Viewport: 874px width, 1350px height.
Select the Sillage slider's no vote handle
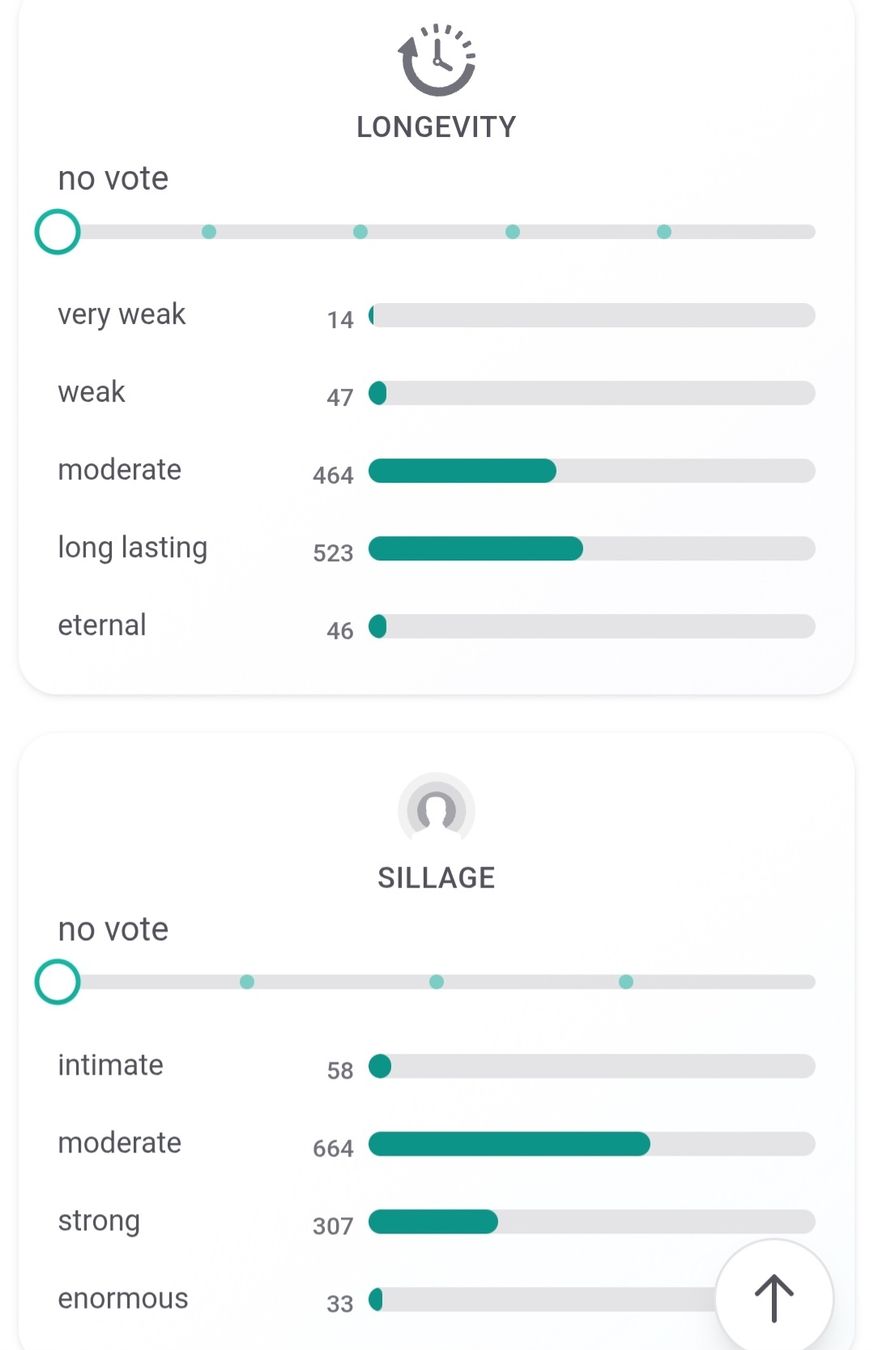(x=57, y=982)
